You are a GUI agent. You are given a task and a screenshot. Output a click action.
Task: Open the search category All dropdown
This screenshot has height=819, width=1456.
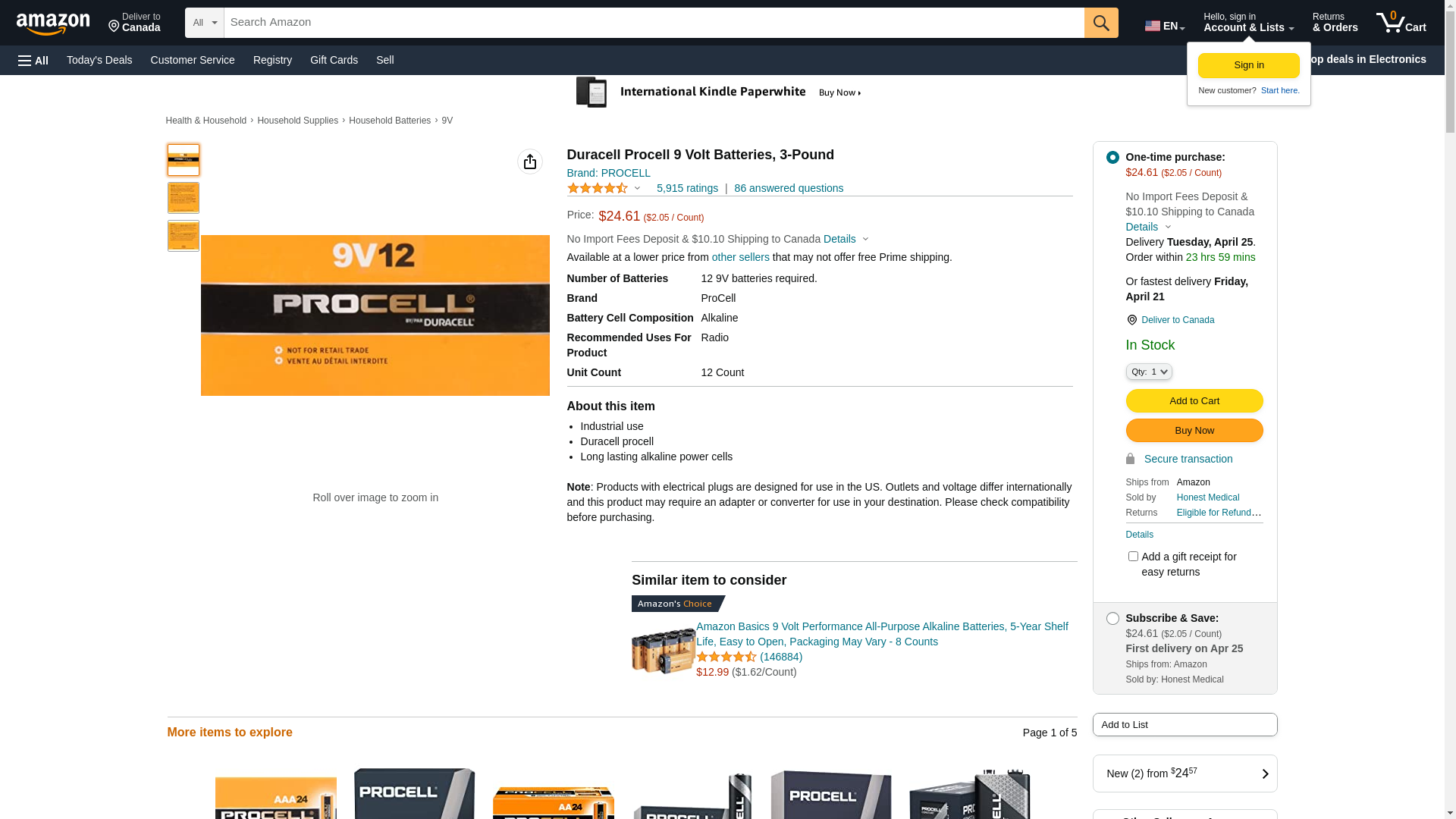pos(204,23)
